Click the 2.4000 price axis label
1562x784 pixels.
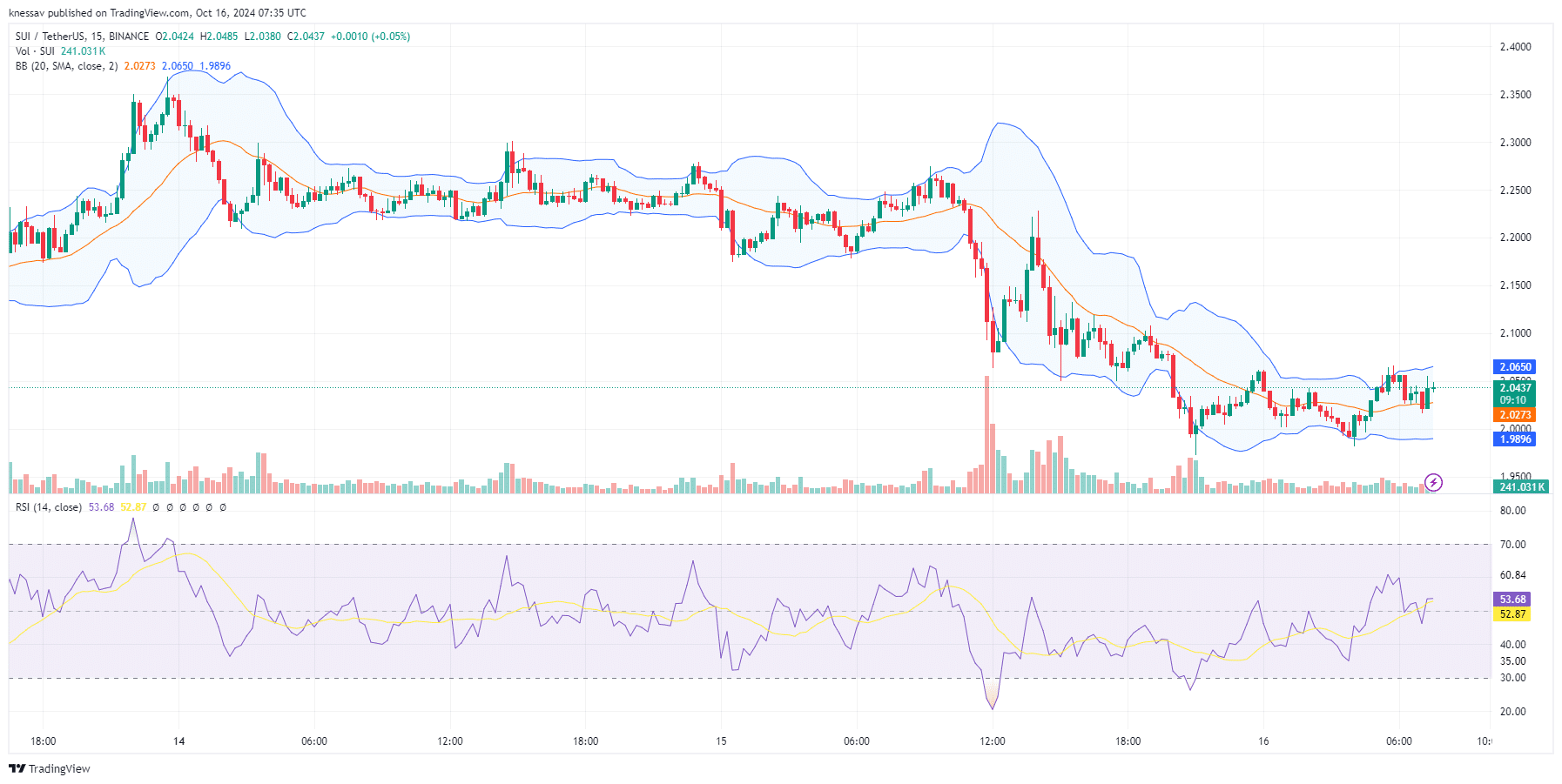[x=1515, y=47]
